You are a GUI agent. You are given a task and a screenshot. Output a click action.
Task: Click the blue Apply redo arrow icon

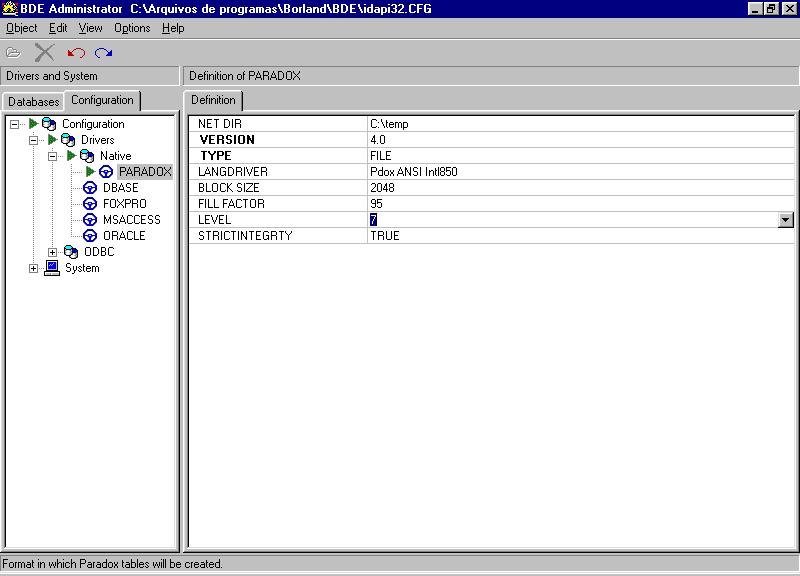point(104,53)
